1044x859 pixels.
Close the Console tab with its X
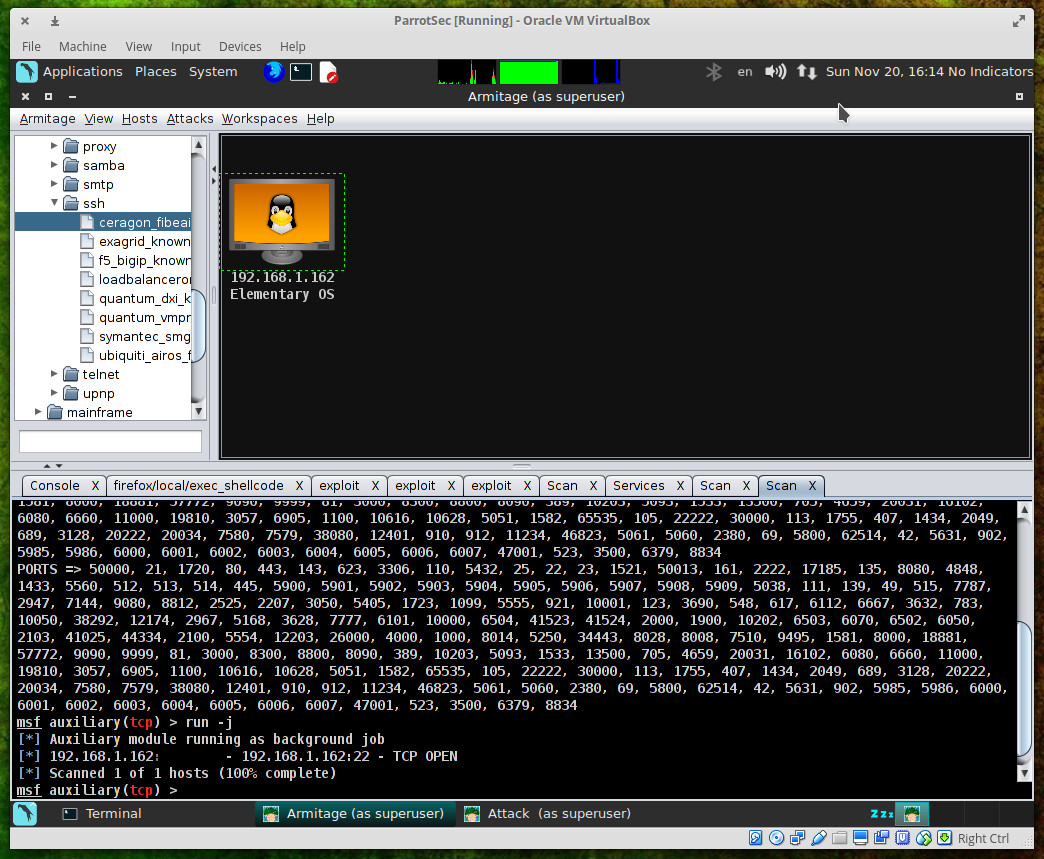tap(95, 485)
